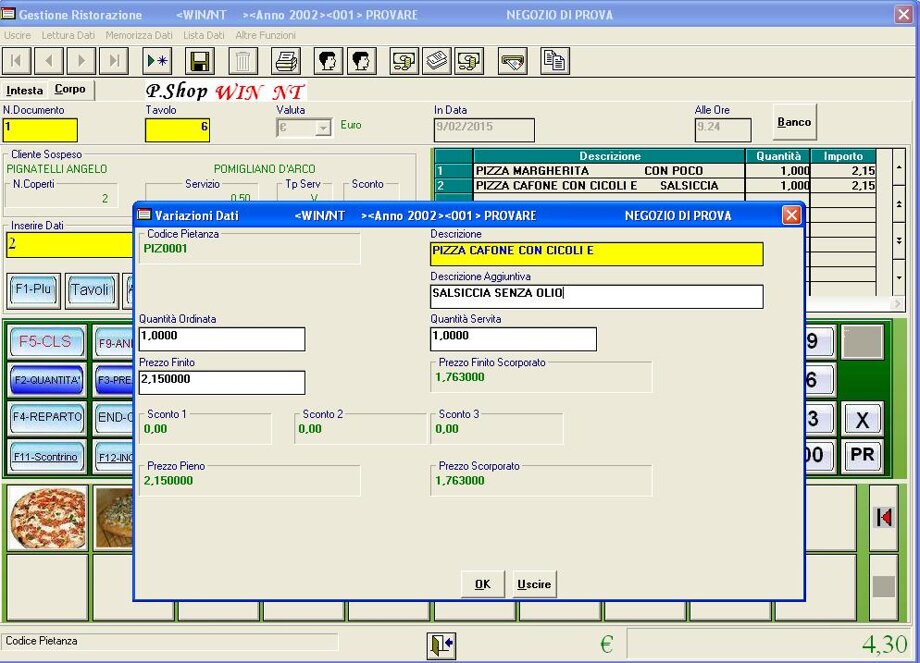Select the Prezzo Finito input field
The width and height of the screenshot is (920, 663).
(x=221, y=382)
